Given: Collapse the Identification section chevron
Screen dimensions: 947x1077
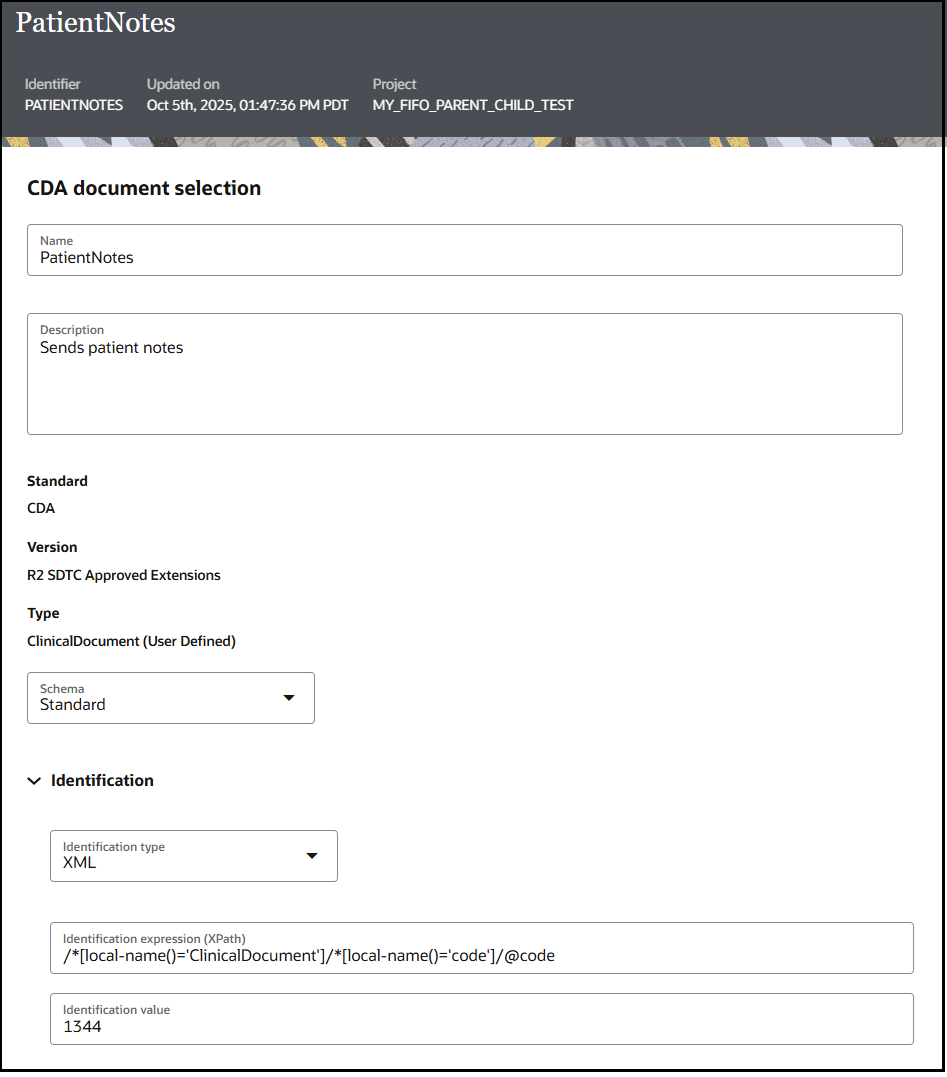Looking at the screenshot, I should (x=34, y=781).
